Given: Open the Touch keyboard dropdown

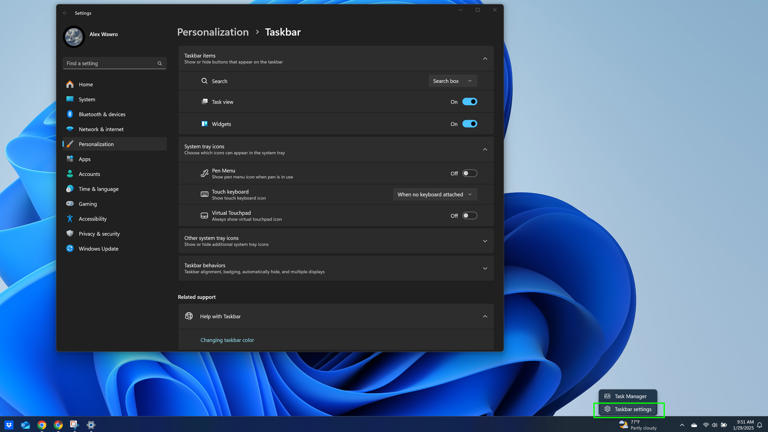Looking at the screenshot, I should 434,195.
